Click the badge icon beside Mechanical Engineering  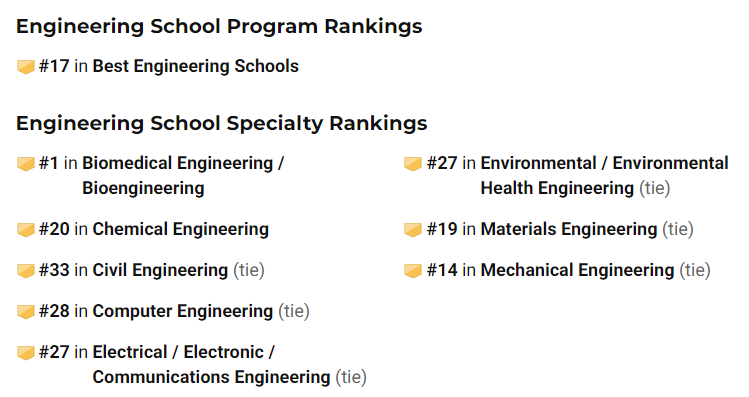click(x=413, y=270)
